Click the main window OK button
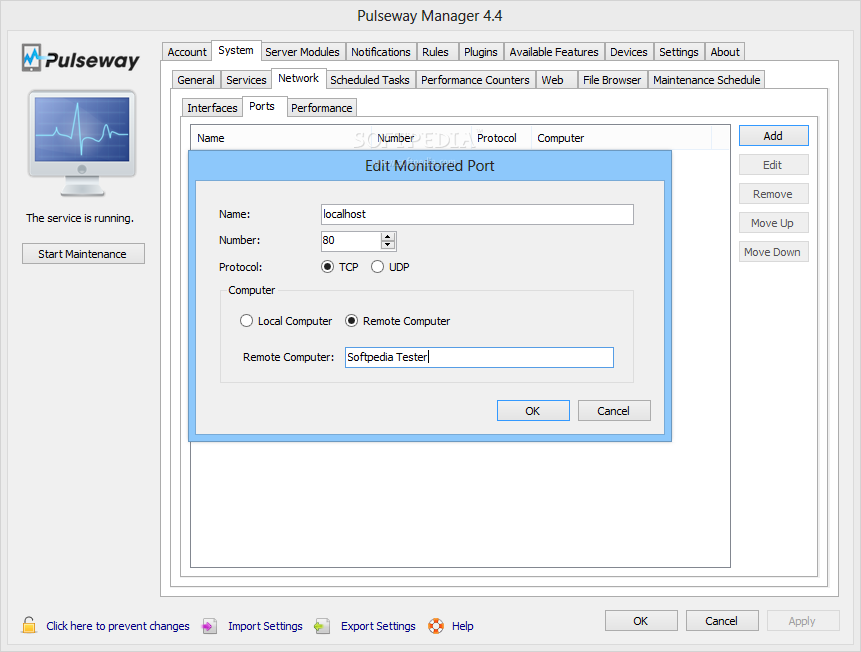The width and height of the screenshot is (861, 652). (x=641, y=621)
